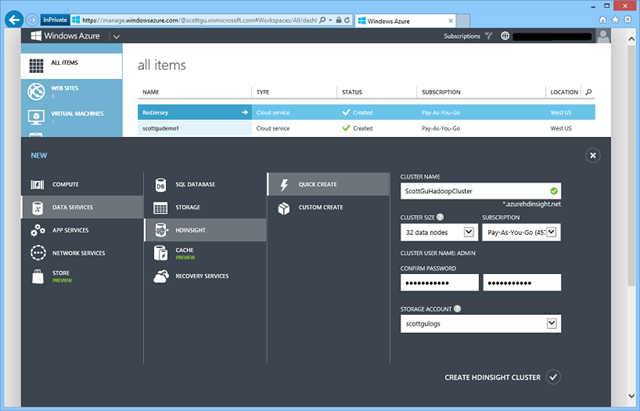Viewport: 640px width, 411px height.
Task: Open the favorites star icon
Action: [x=615, y=20]
